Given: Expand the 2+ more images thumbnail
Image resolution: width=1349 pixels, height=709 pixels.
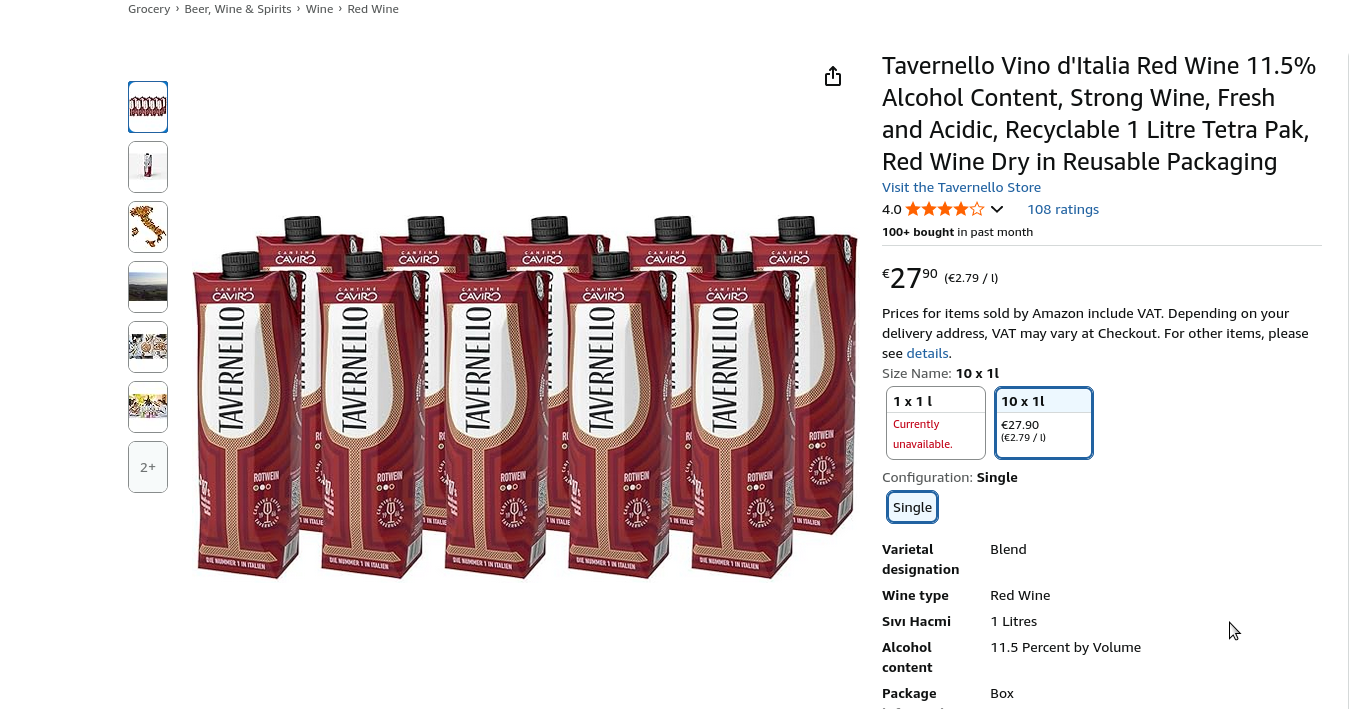Looking at the screenshot, I should click(x=148, y=467).
